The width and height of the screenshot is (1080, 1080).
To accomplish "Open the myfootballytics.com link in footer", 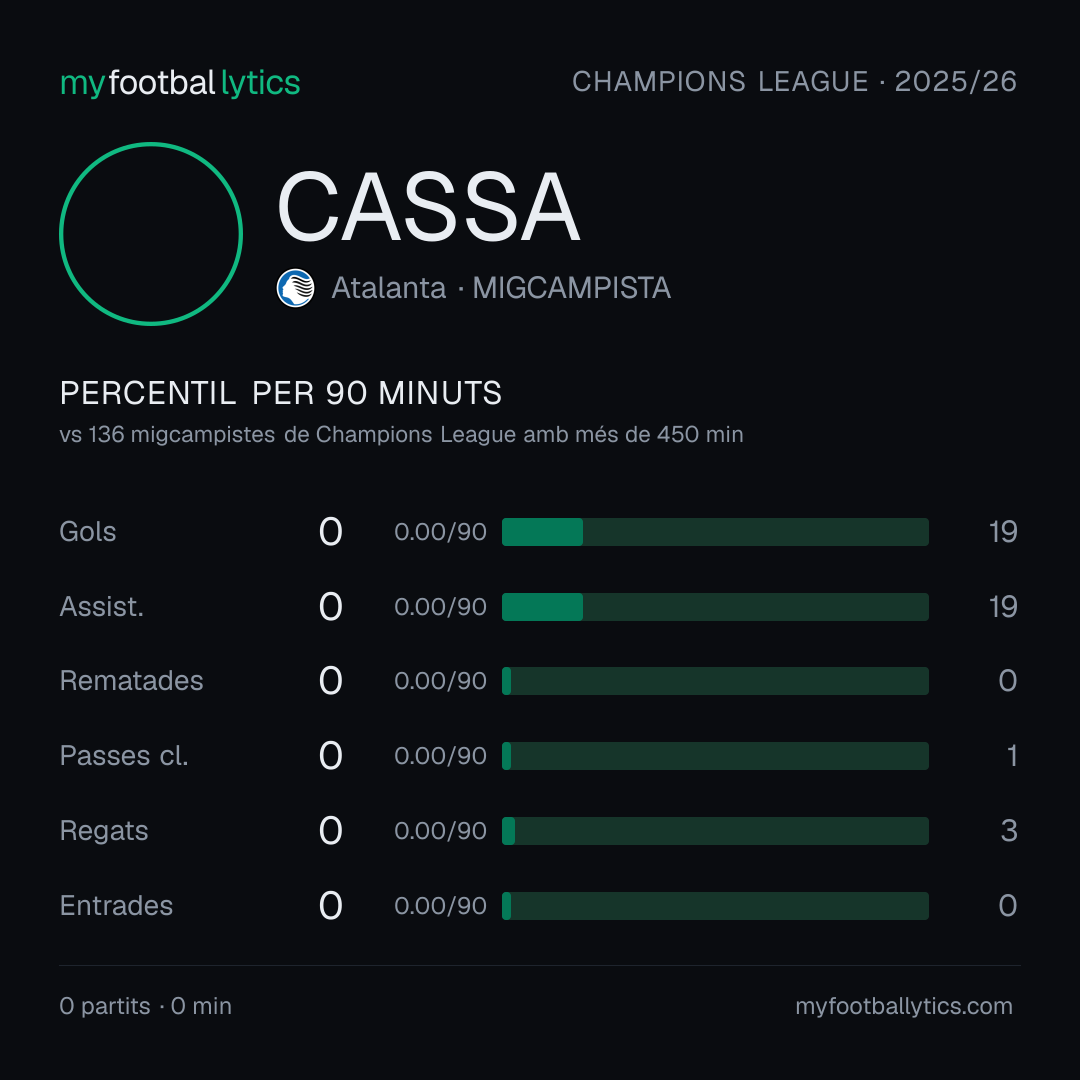I will [x=904, y=1006].
